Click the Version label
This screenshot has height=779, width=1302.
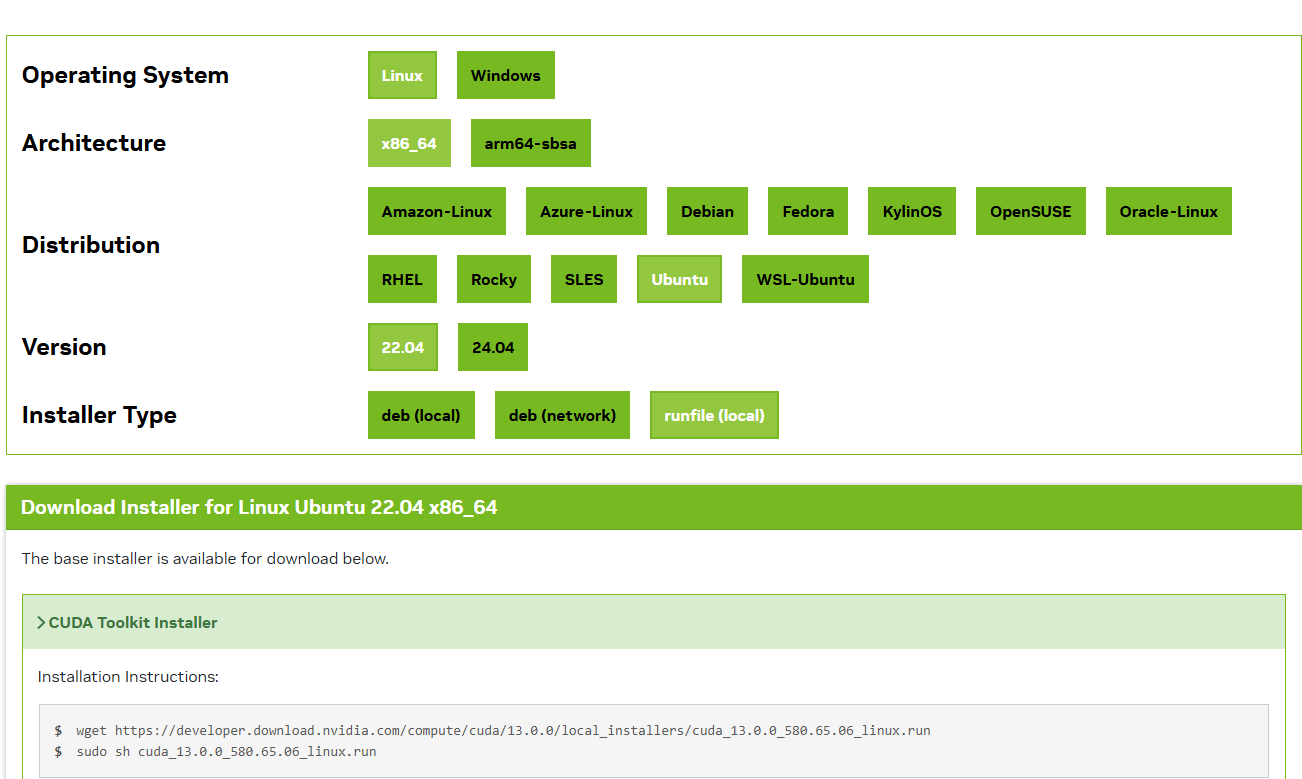[64, 347]
